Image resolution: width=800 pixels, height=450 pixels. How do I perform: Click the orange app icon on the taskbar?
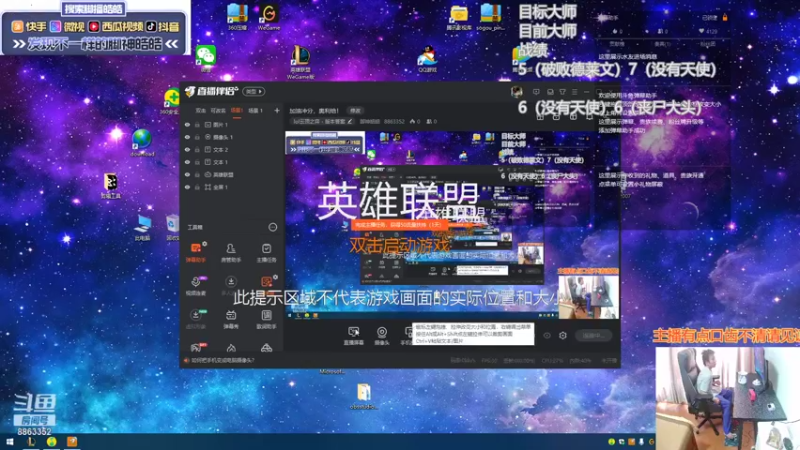72,442
